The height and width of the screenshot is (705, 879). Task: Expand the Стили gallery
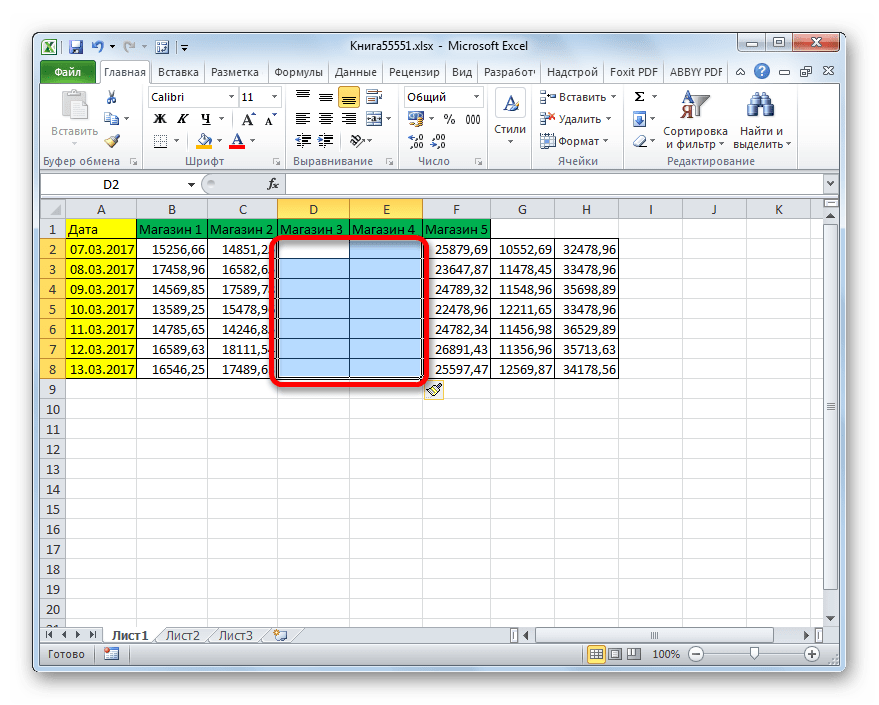pyautogui.click(x=510, y=119)
